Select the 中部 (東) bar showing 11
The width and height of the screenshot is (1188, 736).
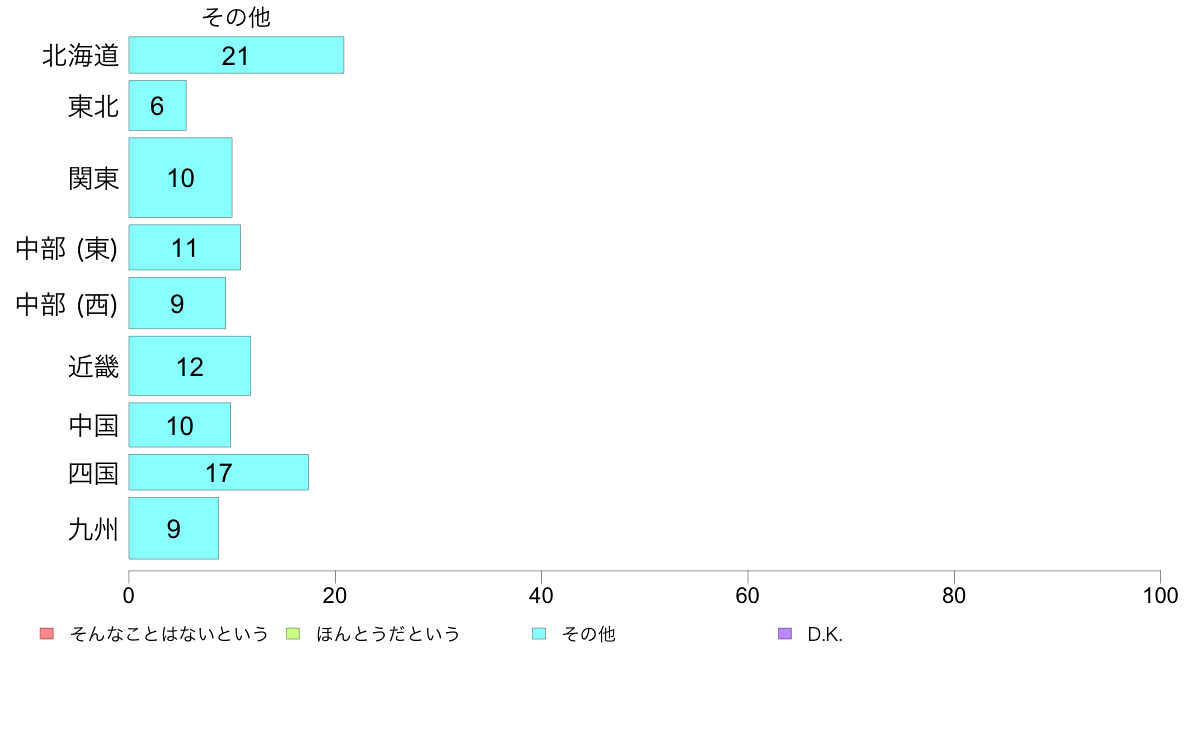point(185,247)
